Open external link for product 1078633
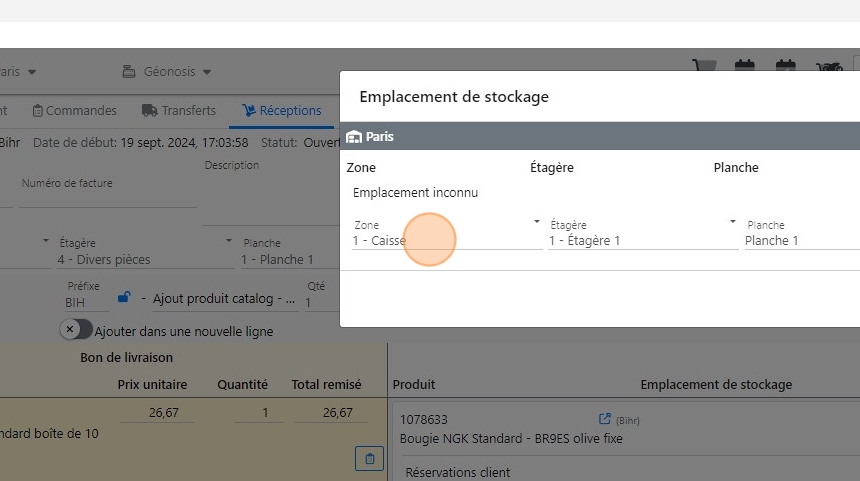860x481 pixels. (604, 420)
